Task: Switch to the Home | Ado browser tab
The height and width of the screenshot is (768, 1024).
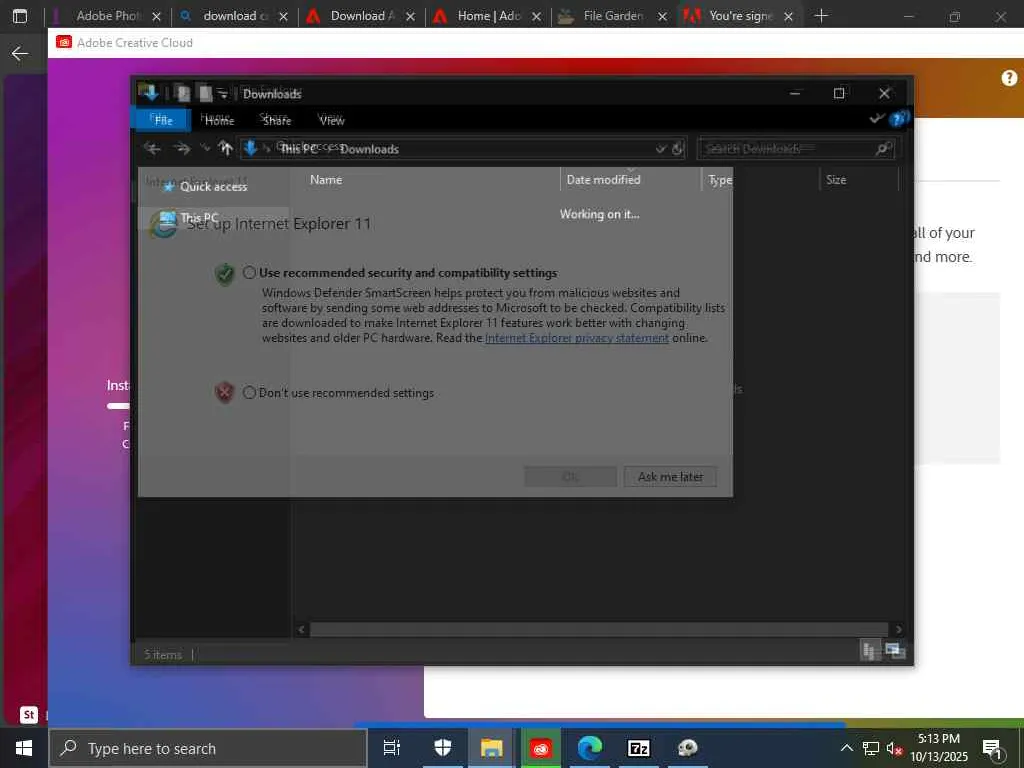Action: click(488, 16)
